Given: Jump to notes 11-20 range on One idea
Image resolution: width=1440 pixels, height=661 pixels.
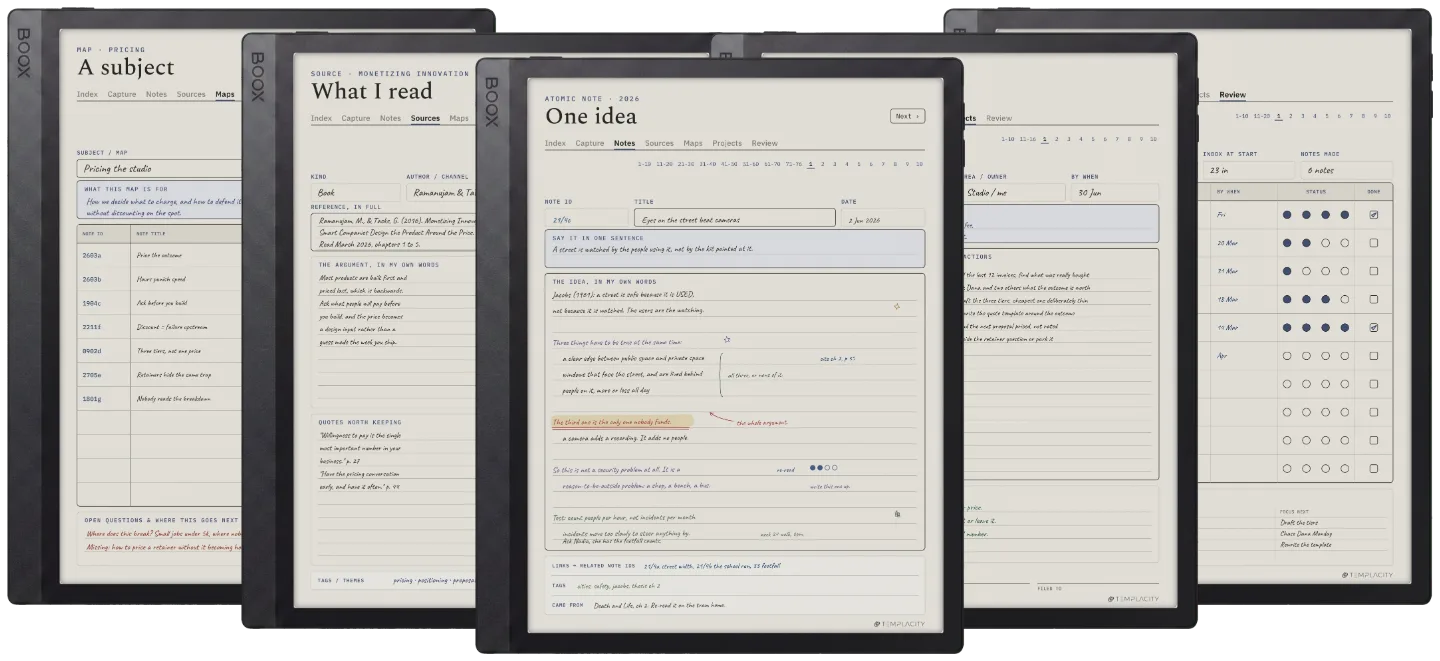Looking at the screenshot, I should click(x=664, y=163).
